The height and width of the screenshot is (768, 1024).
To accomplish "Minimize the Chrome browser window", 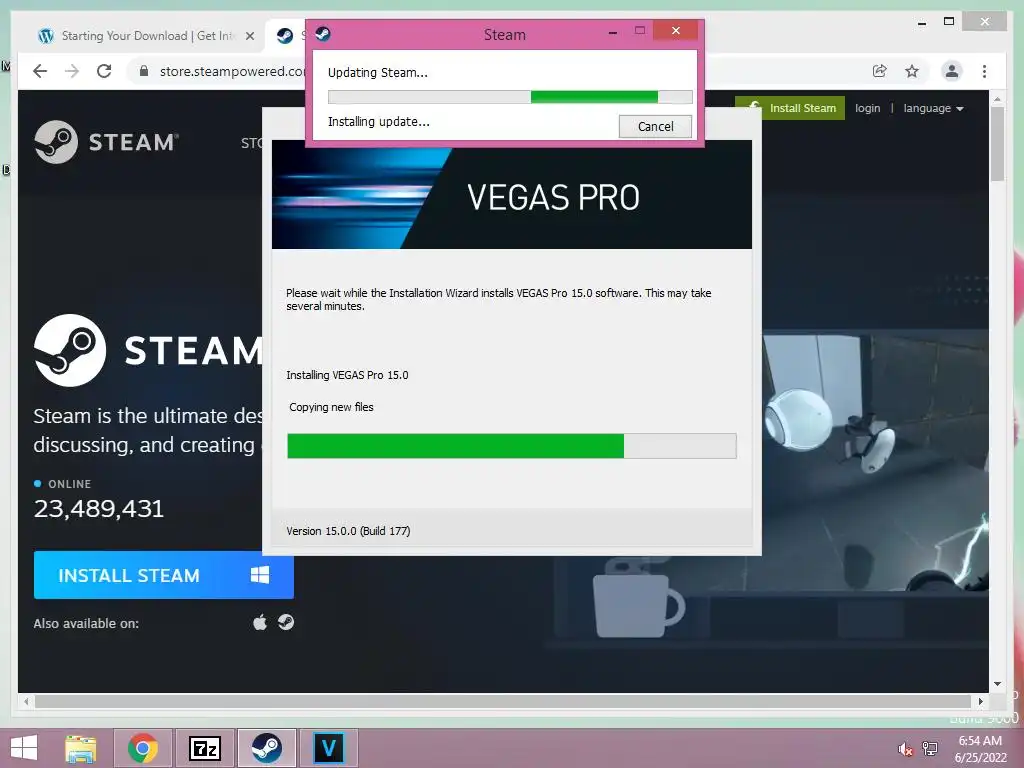I will click(x=921, y=22).
